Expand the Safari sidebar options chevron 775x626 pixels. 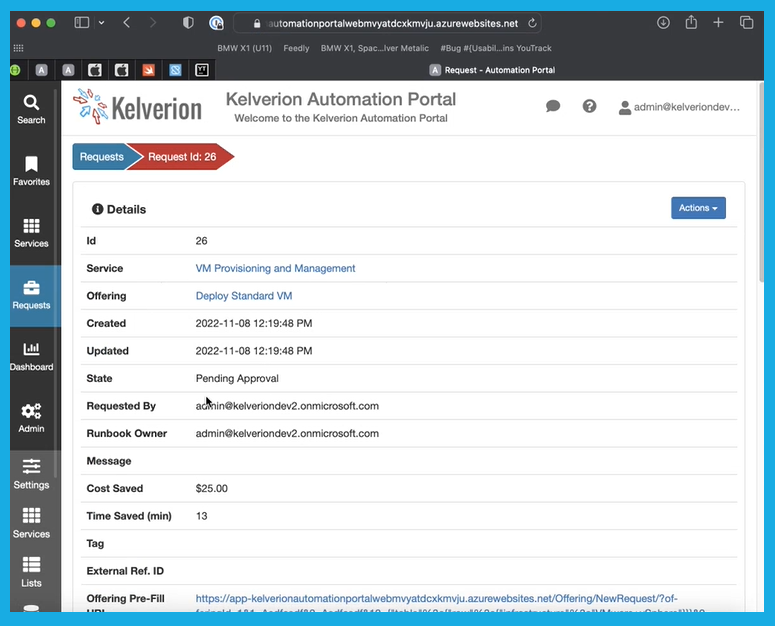coord(101,23)
